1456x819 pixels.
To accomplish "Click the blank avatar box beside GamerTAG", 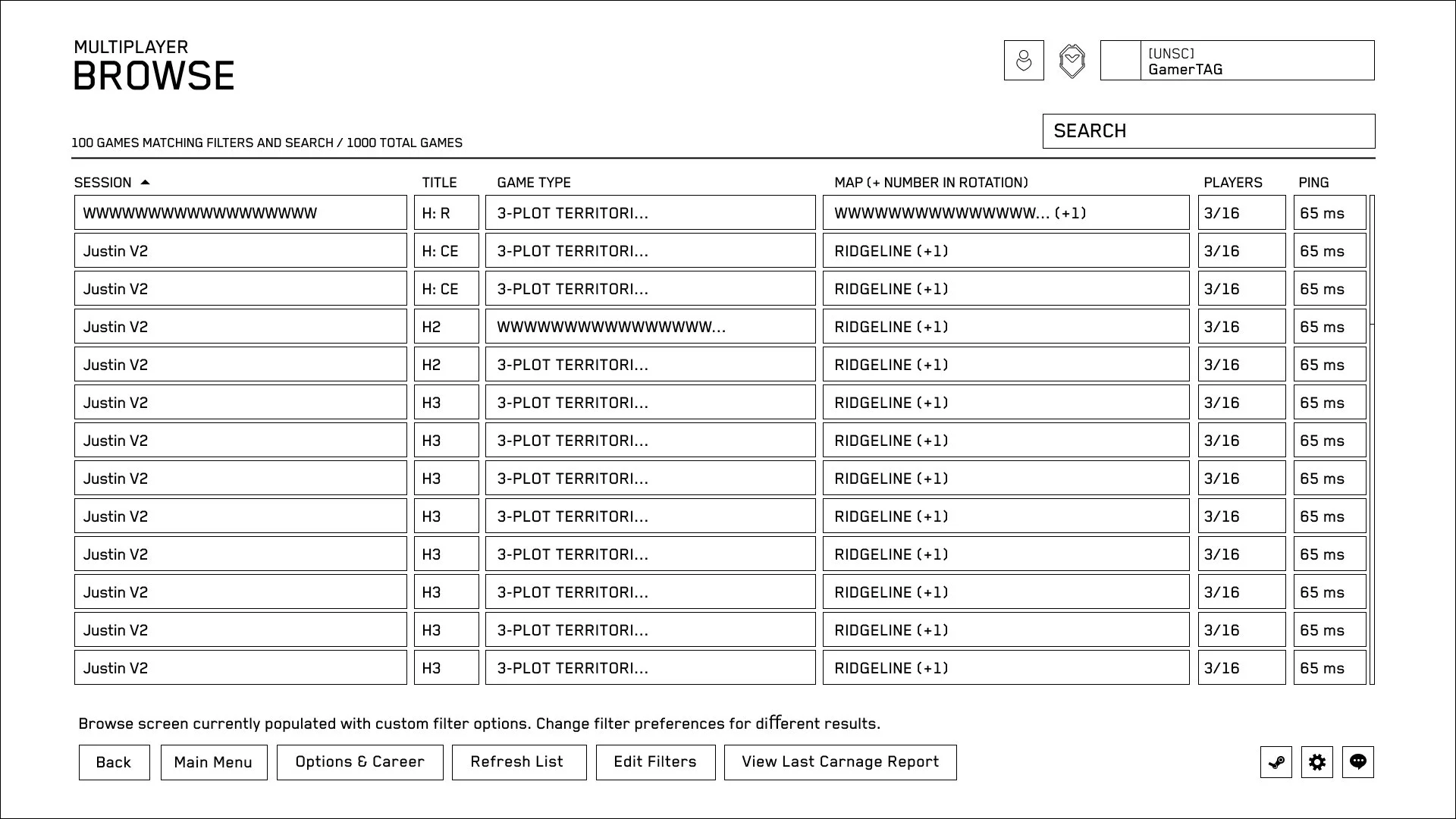I will tap(1121, 61).
